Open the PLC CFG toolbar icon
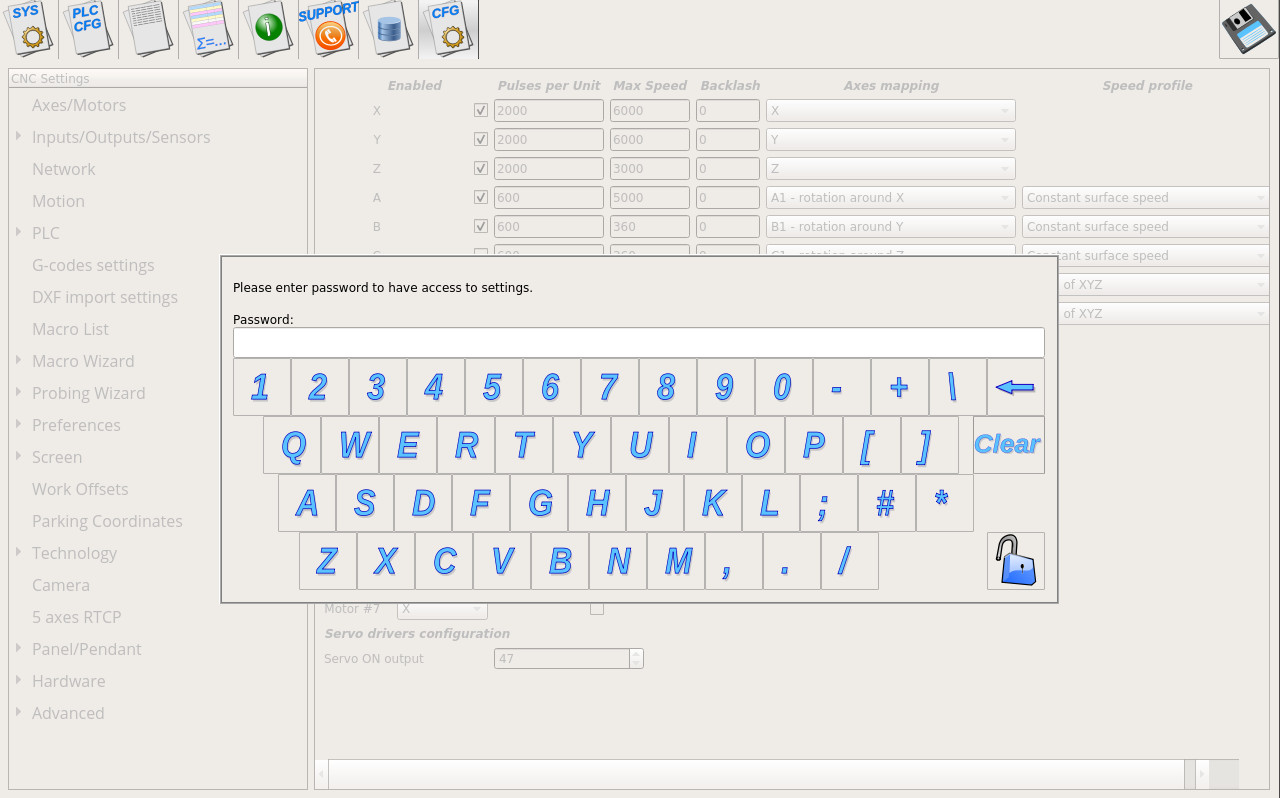The width and height of the screenshot is (1280, 798). pos(88,28)
